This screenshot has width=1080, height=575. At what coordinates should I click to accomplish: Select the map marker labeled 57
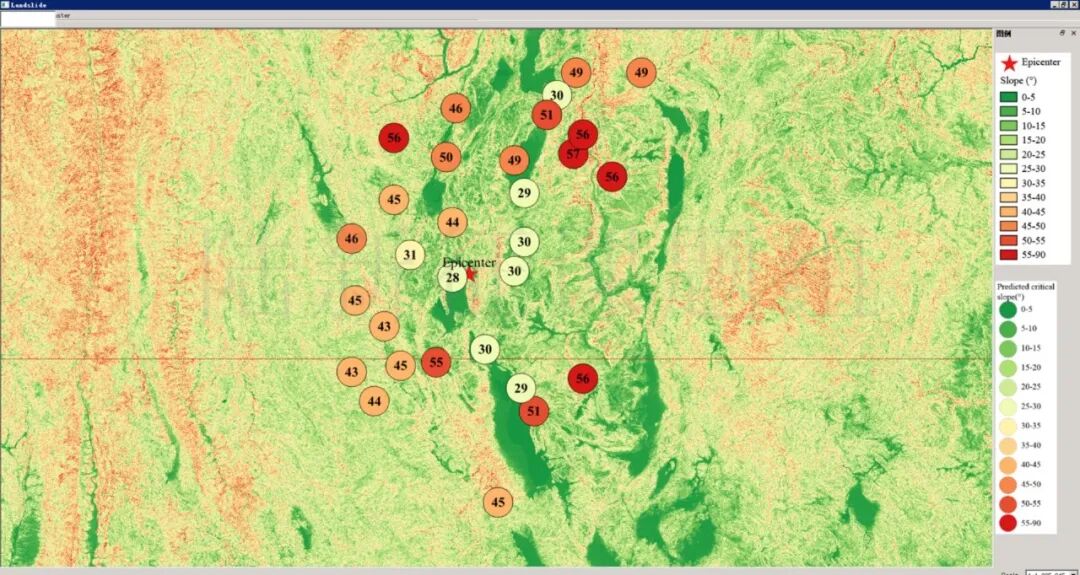point(572,154)
